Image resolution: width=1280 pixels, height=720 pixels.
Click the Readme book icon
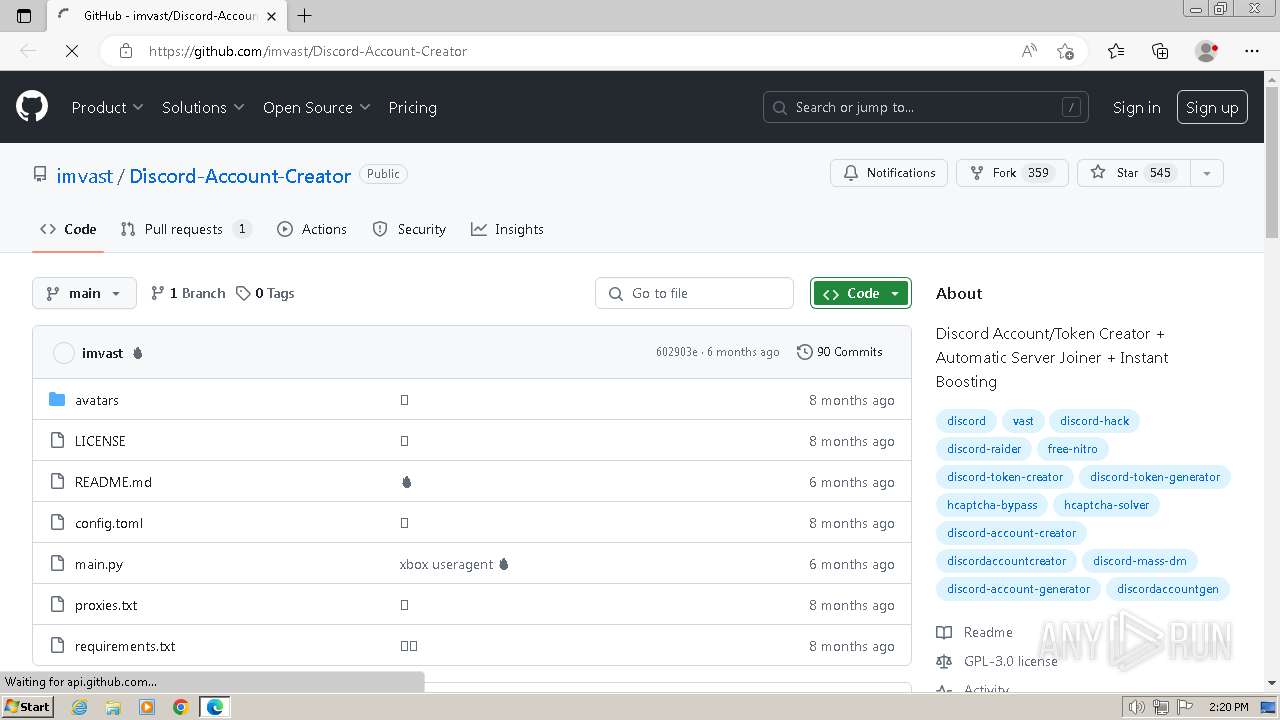pyautogui.click(x=944, y=632)
